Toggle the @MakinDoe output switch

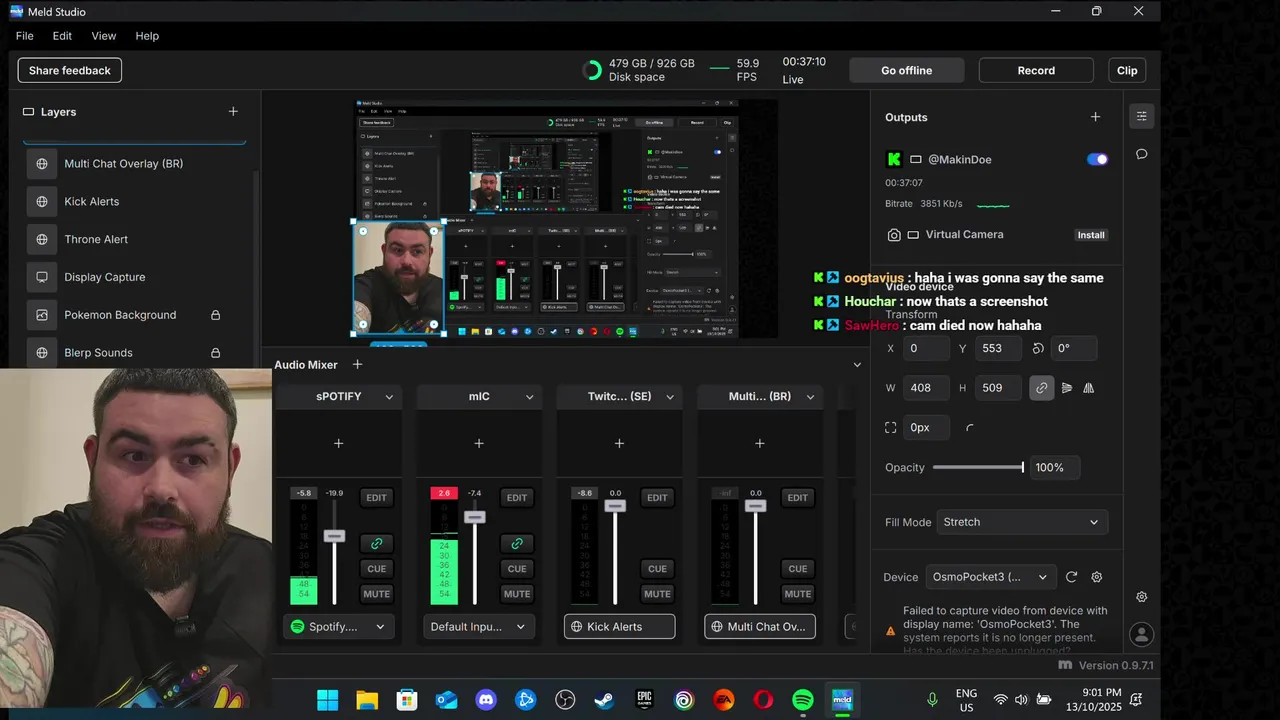pos(1097,159)
